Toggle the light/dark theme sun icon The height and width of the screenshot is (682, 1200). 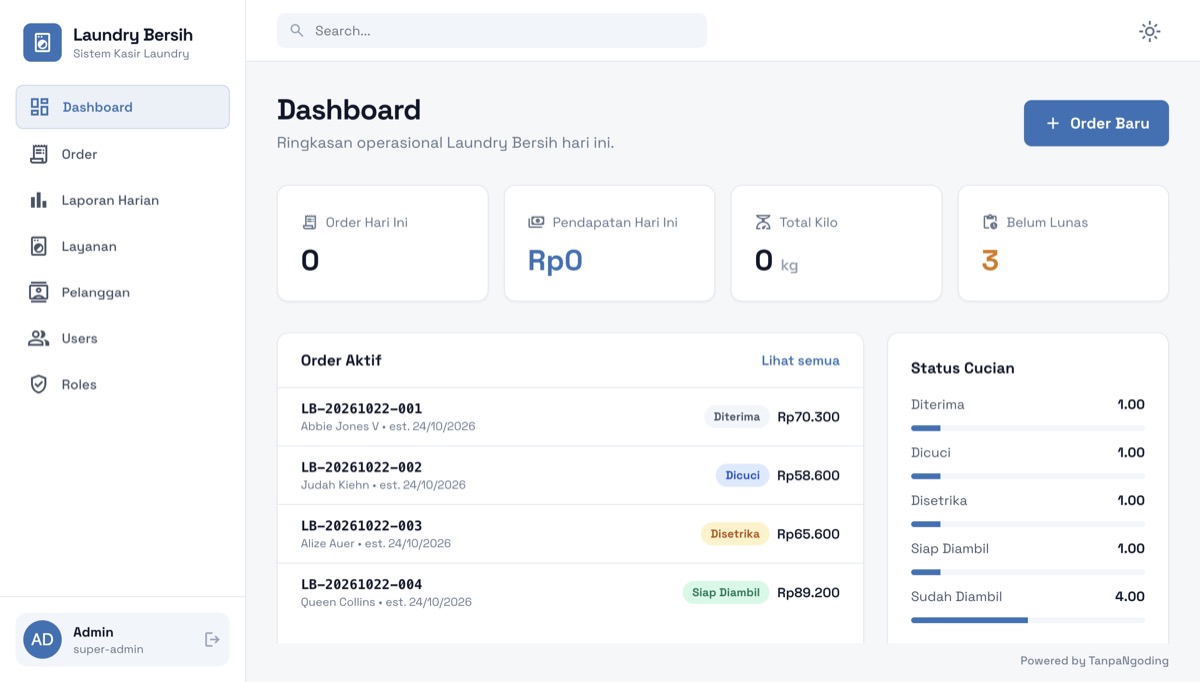coord(1150,31)
